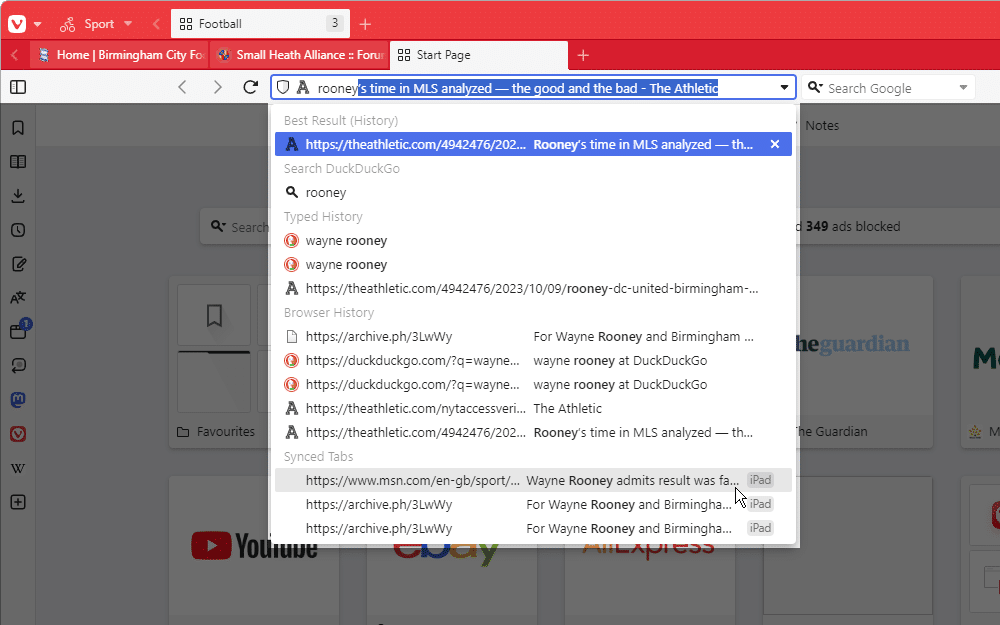Open the Wikipedia web panel

click(18, 468)
